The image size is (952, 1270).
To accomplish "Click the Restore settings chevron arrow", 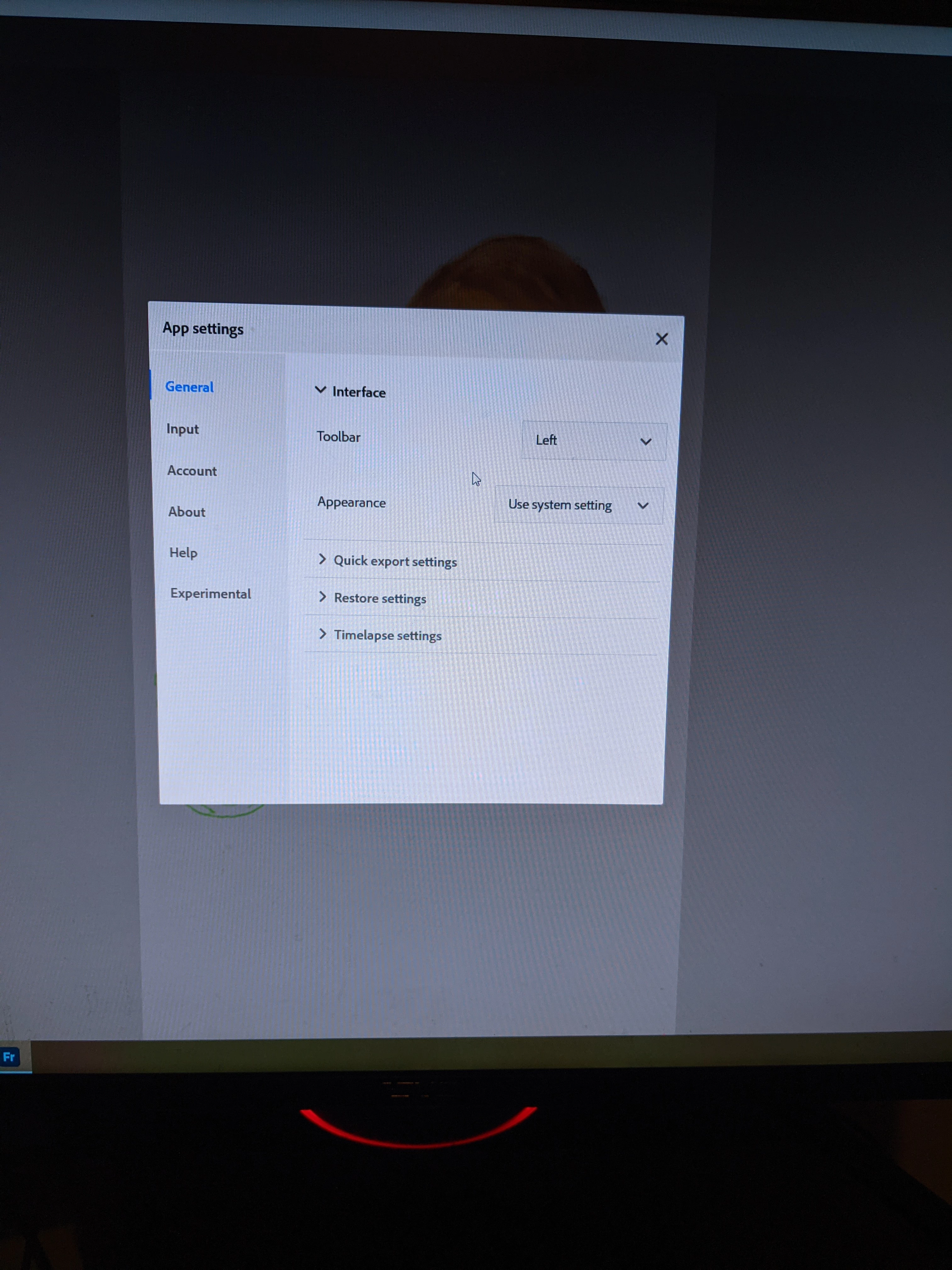I will (322, 597).
